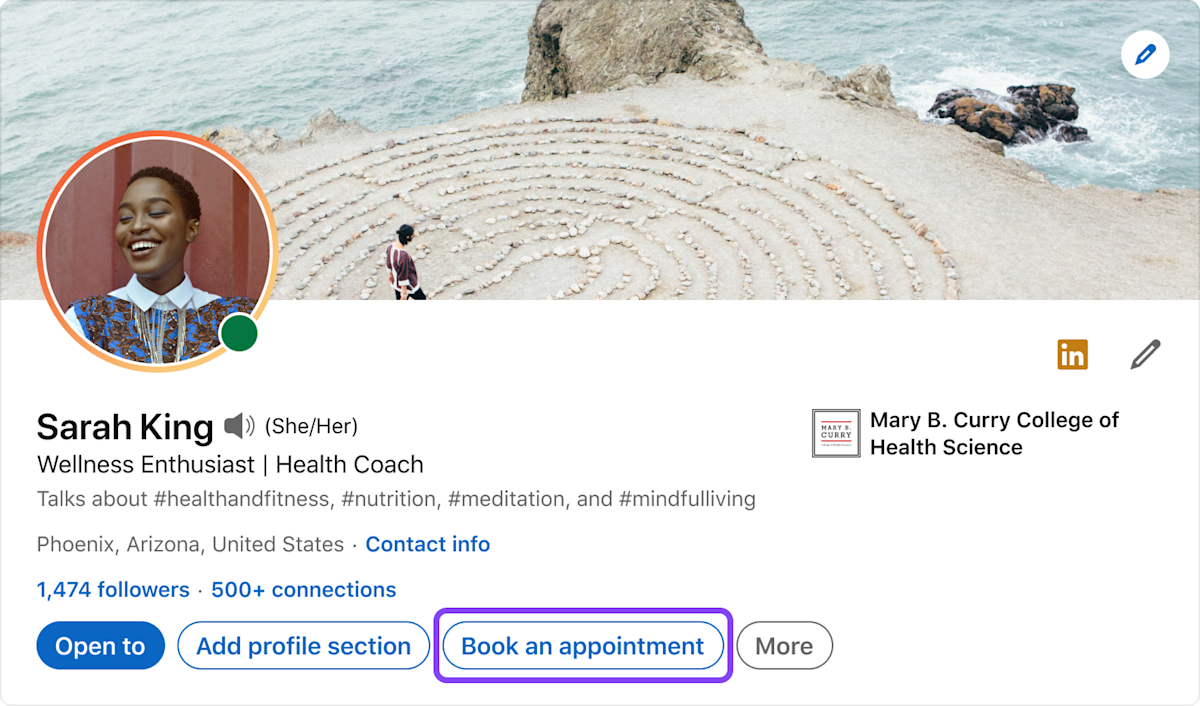Click the Wellness Enthusiast headline text
This screenshot has height=706, width=1200.
click(229, 464)
